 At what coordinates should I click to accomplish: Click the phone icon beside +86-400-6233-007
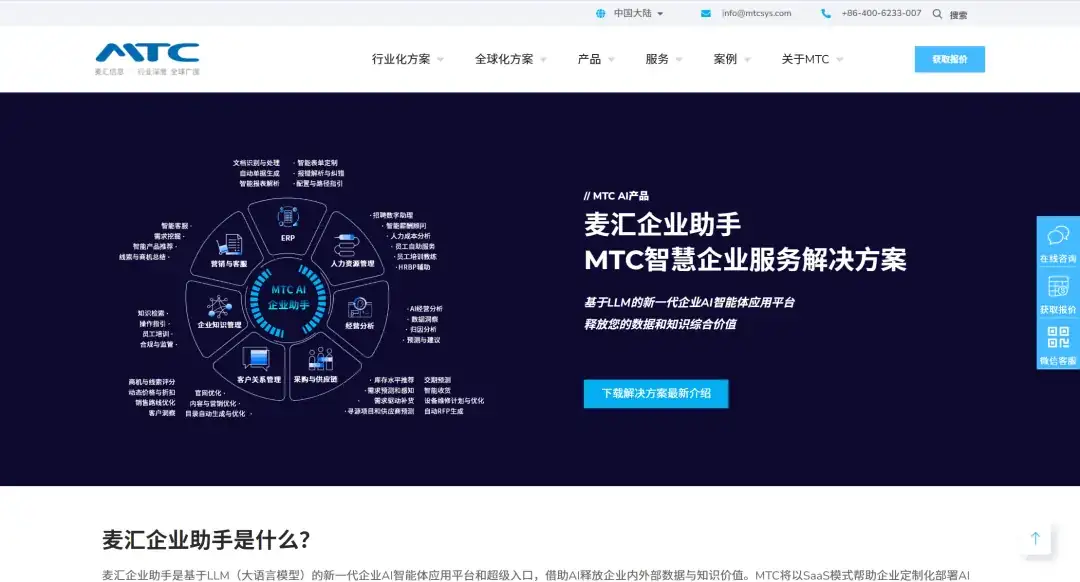tap(825, 13)
